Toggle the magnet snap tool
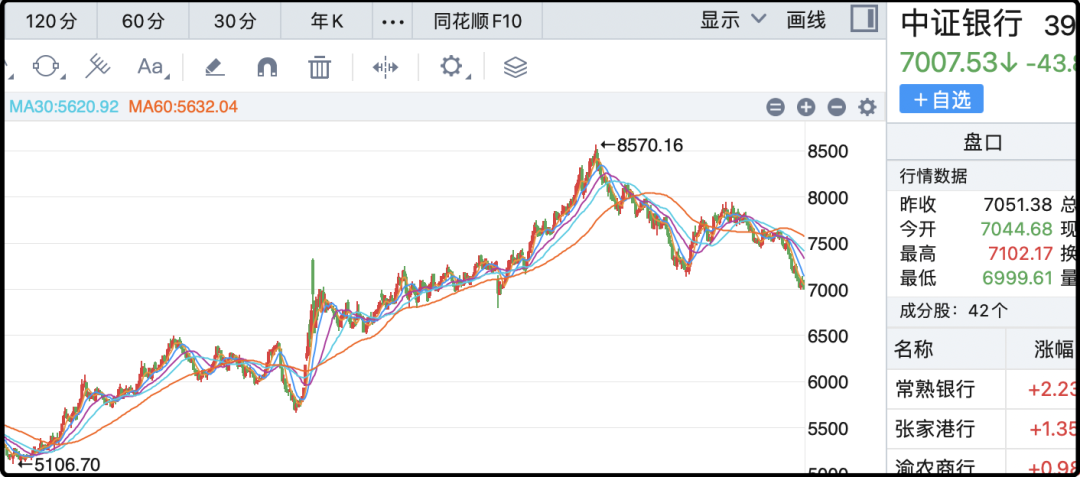 pos(267,67)
